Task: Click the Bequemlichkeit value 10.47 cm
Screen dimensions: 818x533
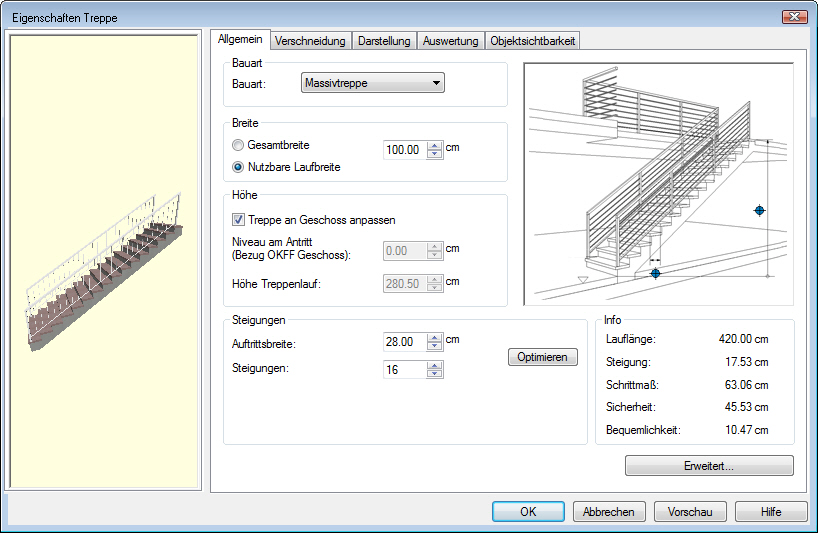Action: coord(747,430)
